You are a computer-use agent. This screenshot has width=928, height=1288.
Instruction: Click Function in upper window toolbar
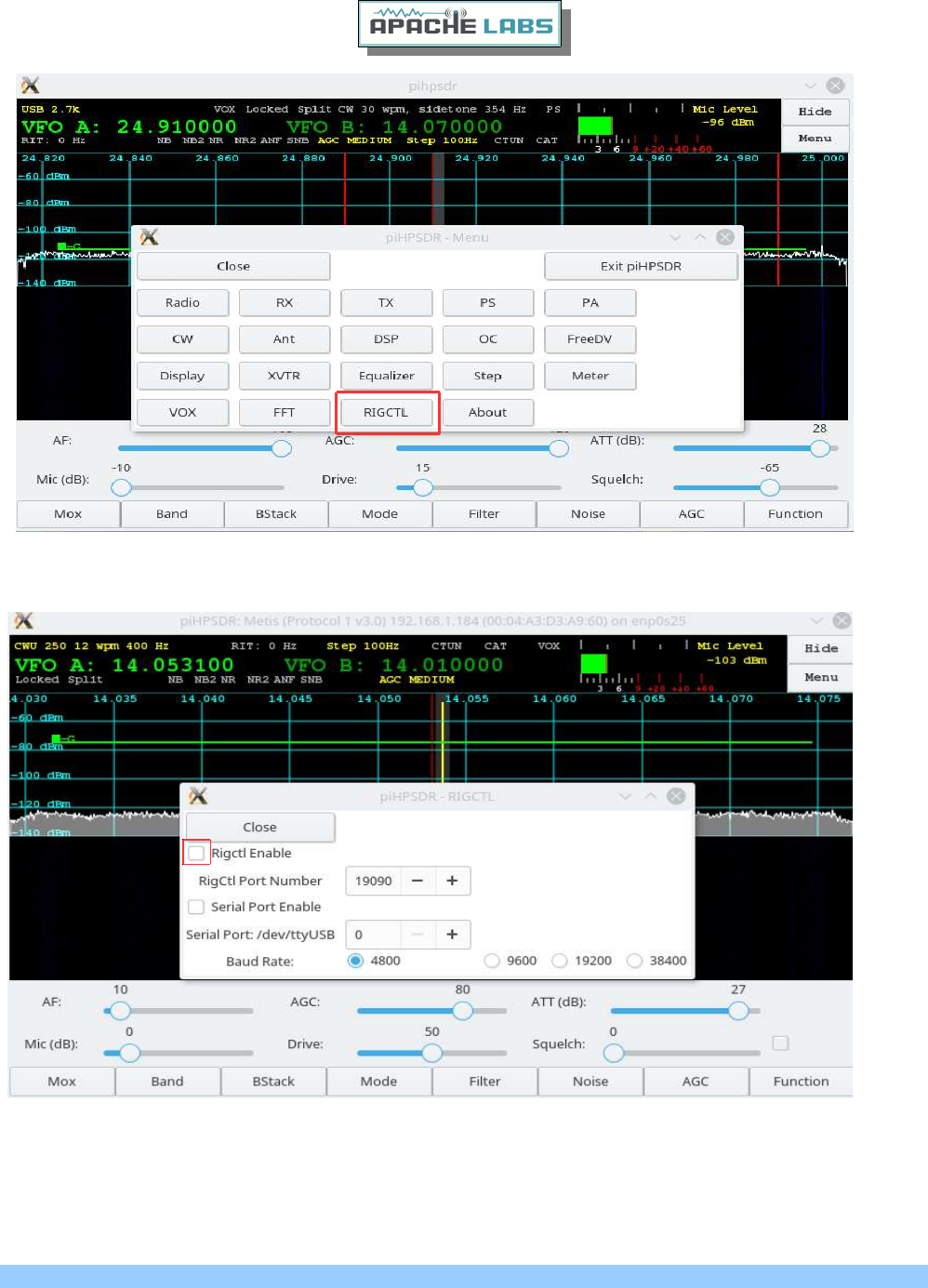coord(795,513)
